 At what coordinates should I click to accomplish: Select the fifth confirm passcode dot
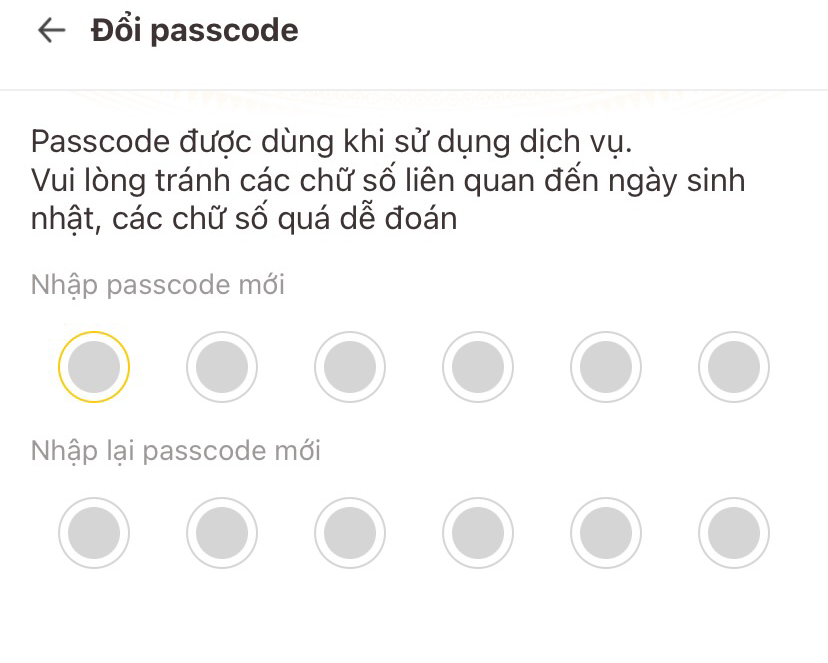[605, 532]
